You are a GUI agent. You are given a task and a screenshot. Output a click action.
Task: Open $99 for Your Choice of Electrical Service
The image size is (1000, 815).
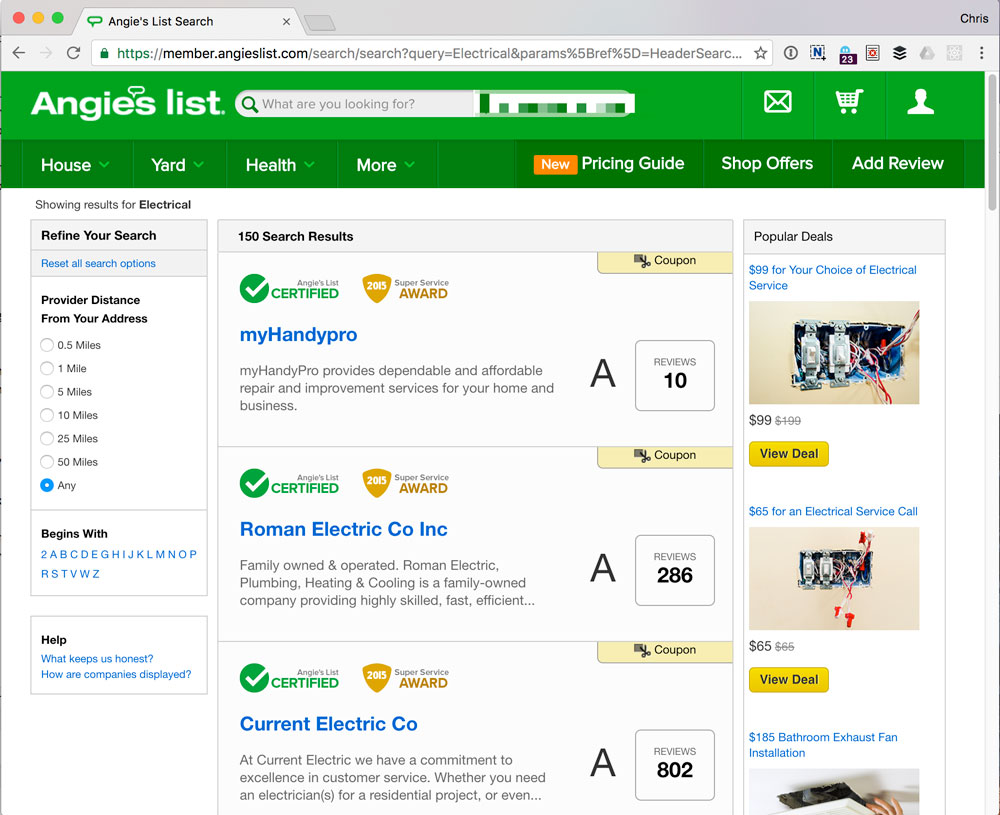coord(832,277)
